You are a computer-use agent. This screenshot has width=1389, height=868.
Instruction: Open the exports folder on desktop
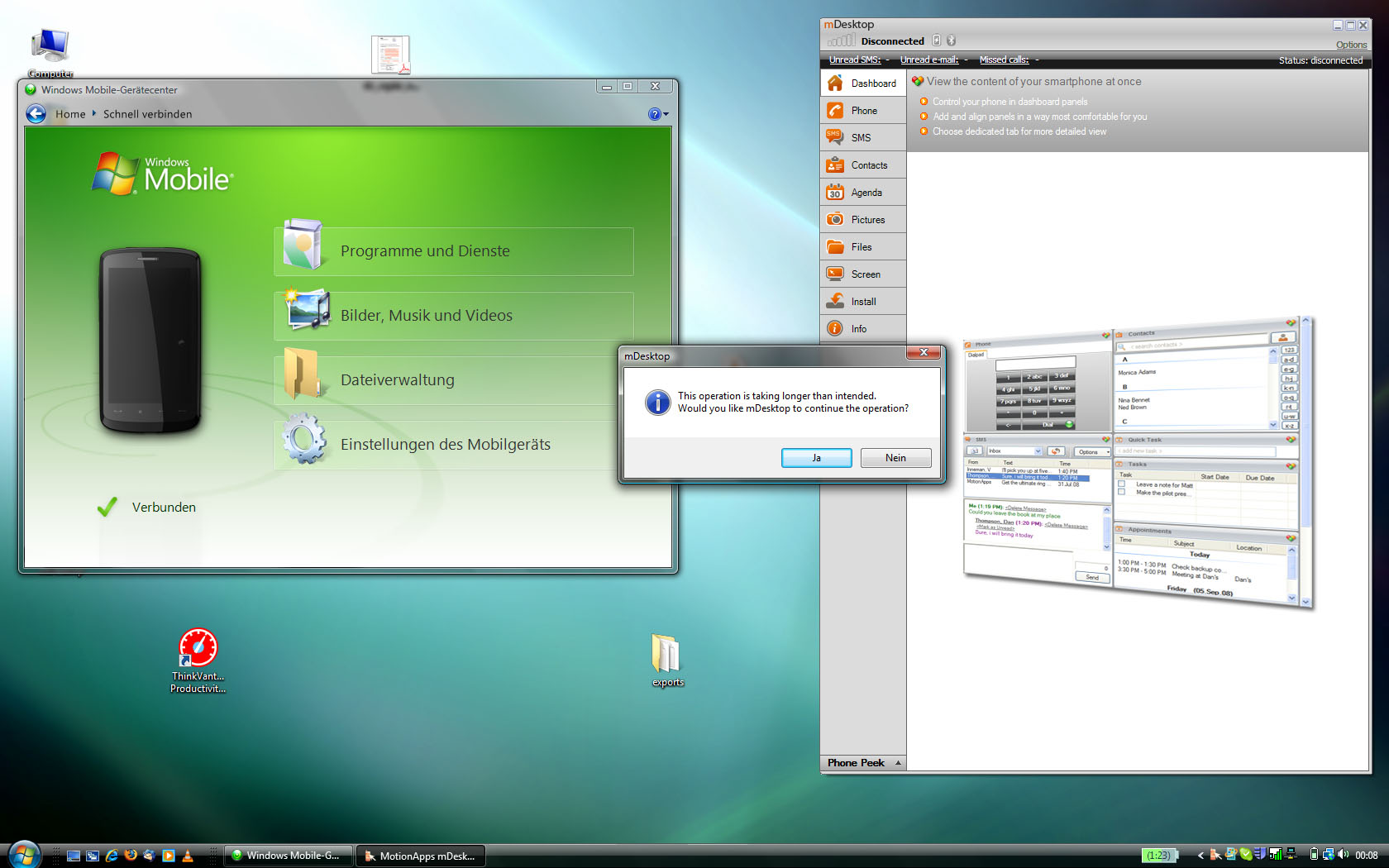667,661
